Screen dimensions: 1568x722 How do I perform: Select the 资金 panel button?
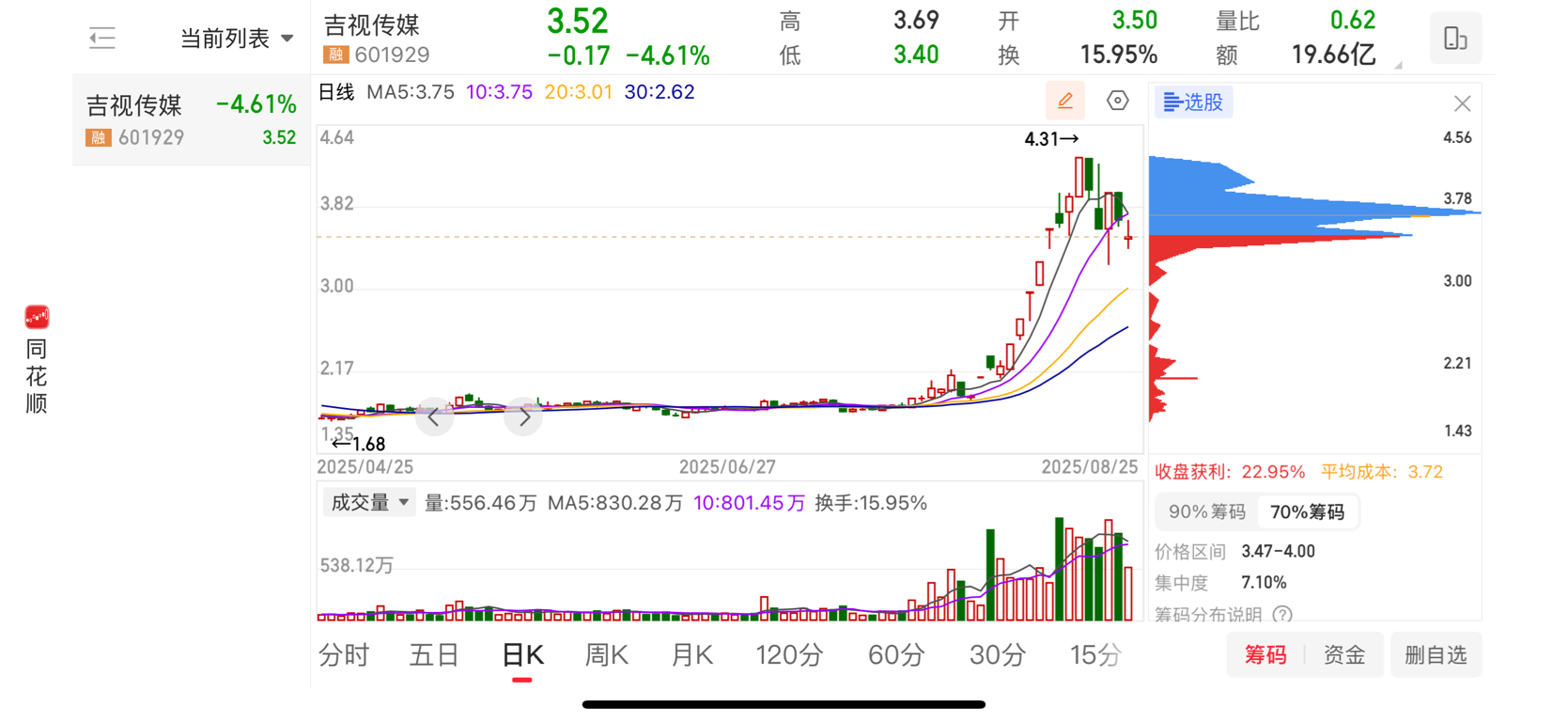pos(1343,655)
